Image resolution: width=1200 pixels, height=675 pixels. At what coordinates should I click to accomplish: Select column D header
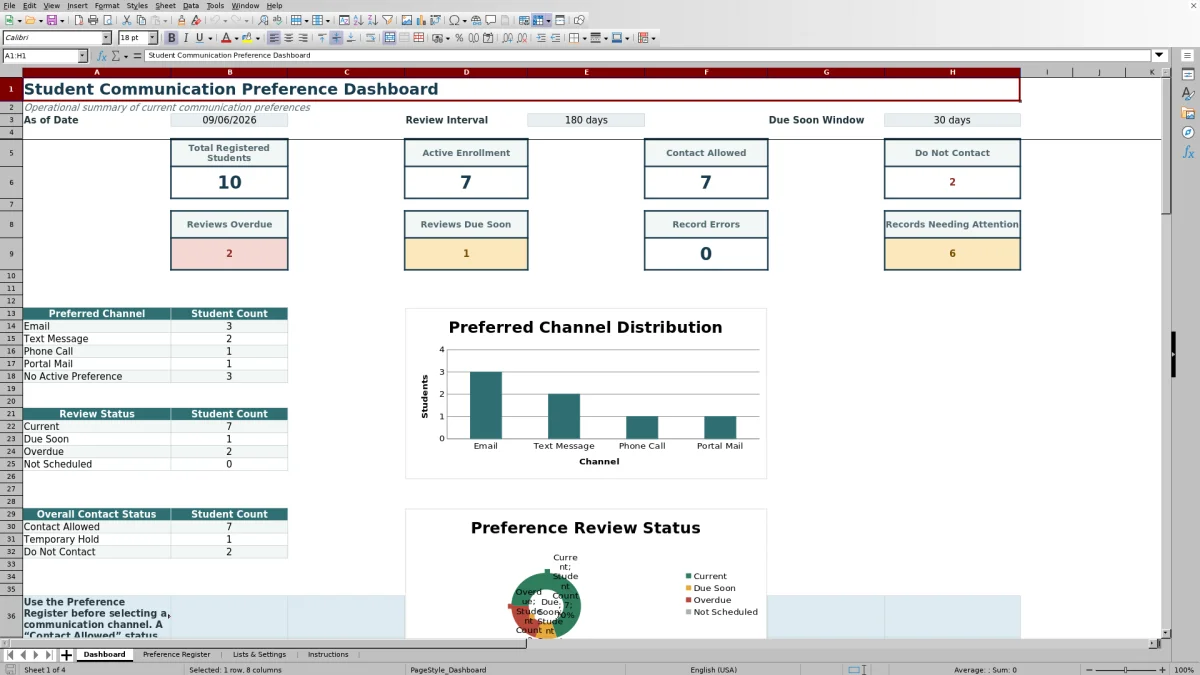coord(466,72)
